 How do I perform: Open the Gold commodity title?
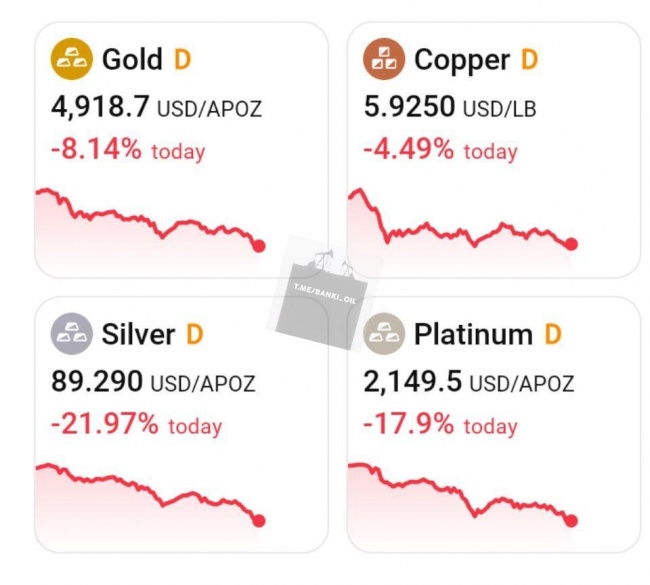click(132, 60)
